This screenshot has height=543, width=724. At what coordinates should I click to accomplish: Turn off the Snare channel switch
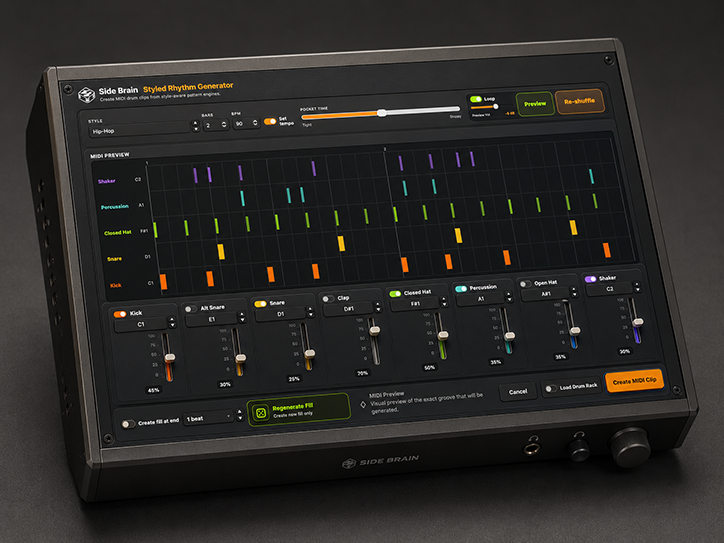point(260,304)
